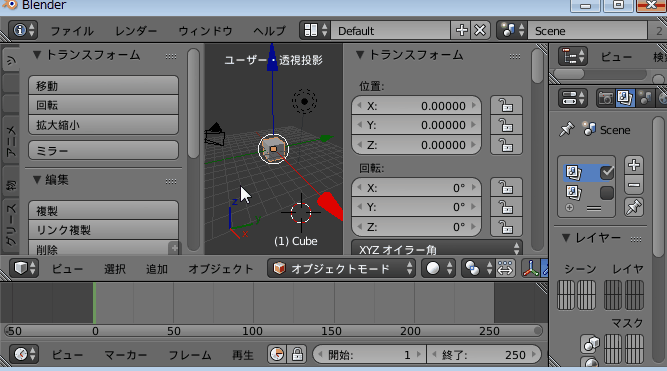Image resolution: width=667 pixels, height=371 pixels.
Task: Toggle lock for rotation Y
Action: (506, 207)
